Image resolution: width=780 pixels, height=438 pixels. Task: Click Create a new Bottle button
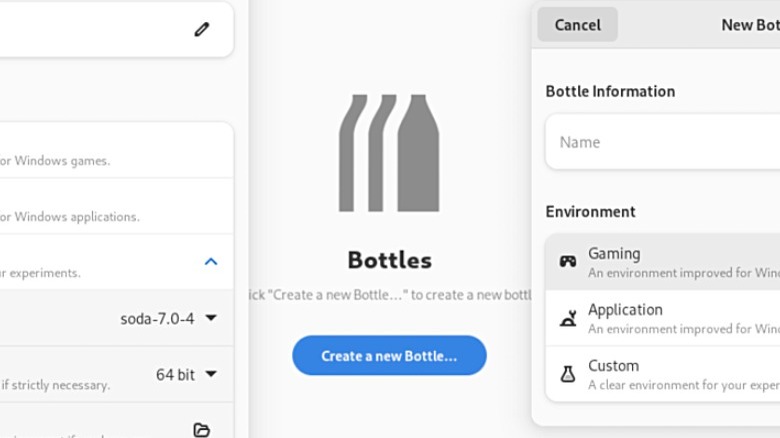(x=389, y=356)
